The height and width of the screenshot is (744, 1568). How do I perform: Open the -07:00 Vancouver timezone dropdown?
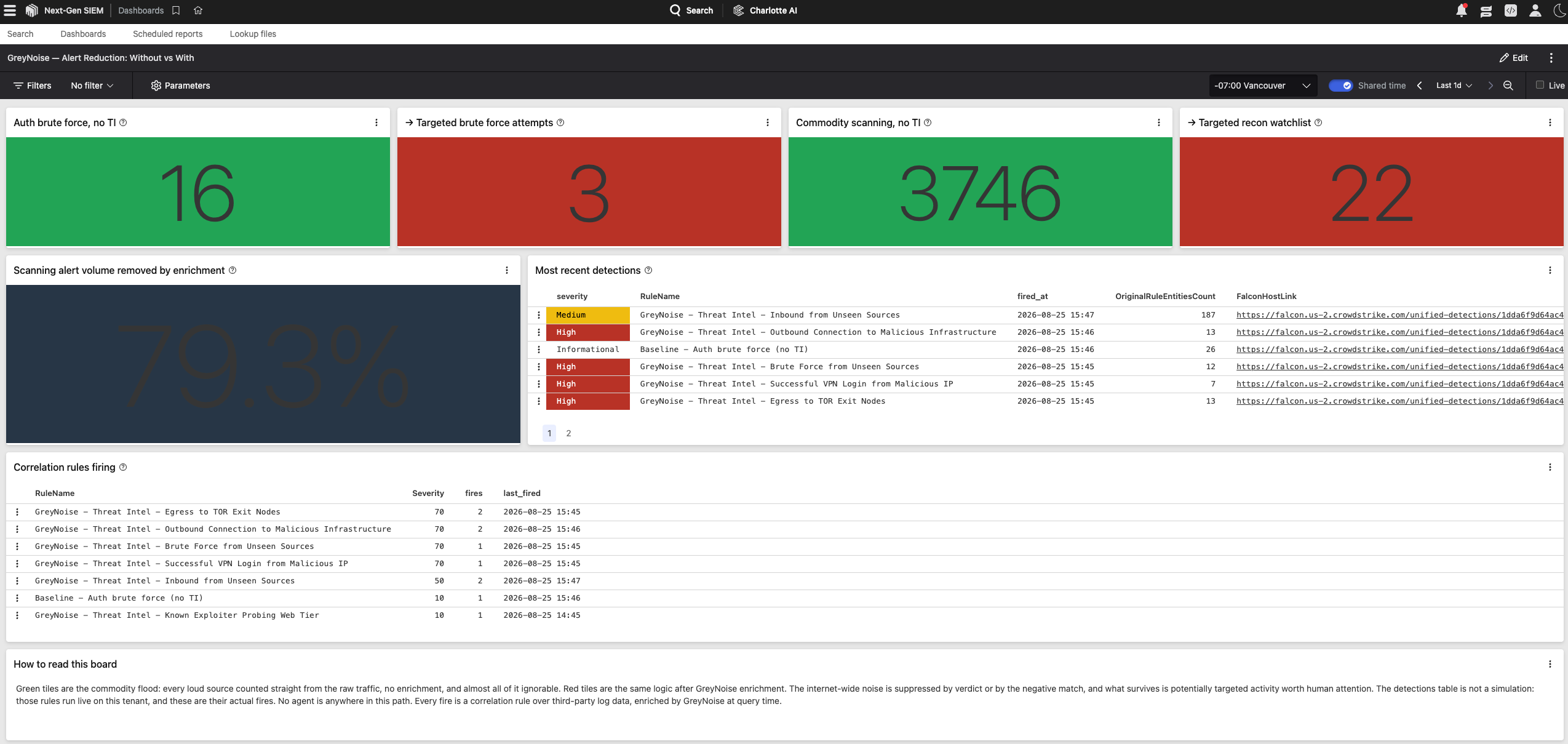[x=1263, y=86]
